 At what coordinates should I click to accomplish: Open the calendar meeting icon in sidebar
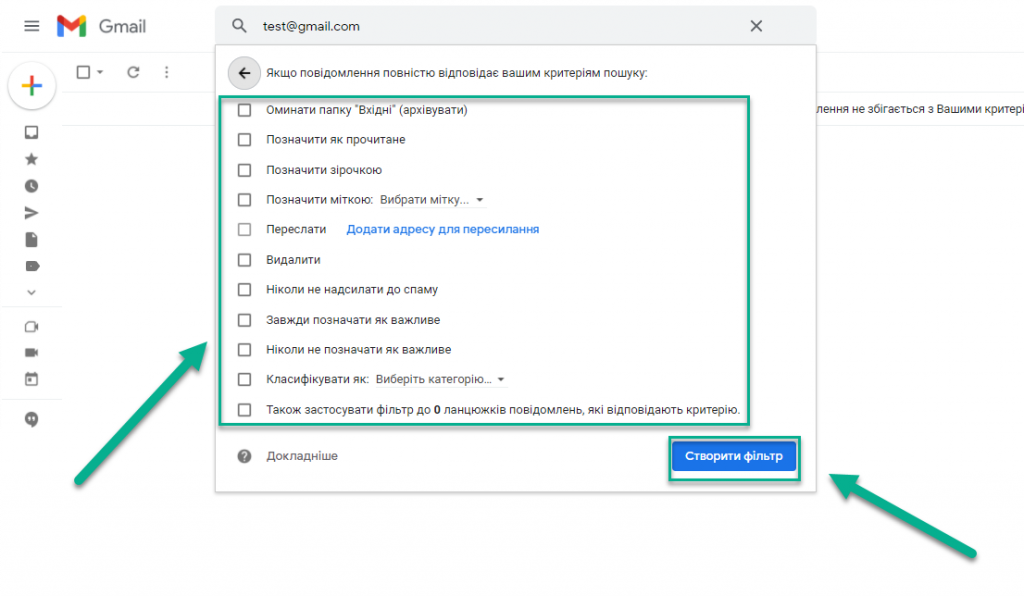pyautogui.click(x=31, y=379)
